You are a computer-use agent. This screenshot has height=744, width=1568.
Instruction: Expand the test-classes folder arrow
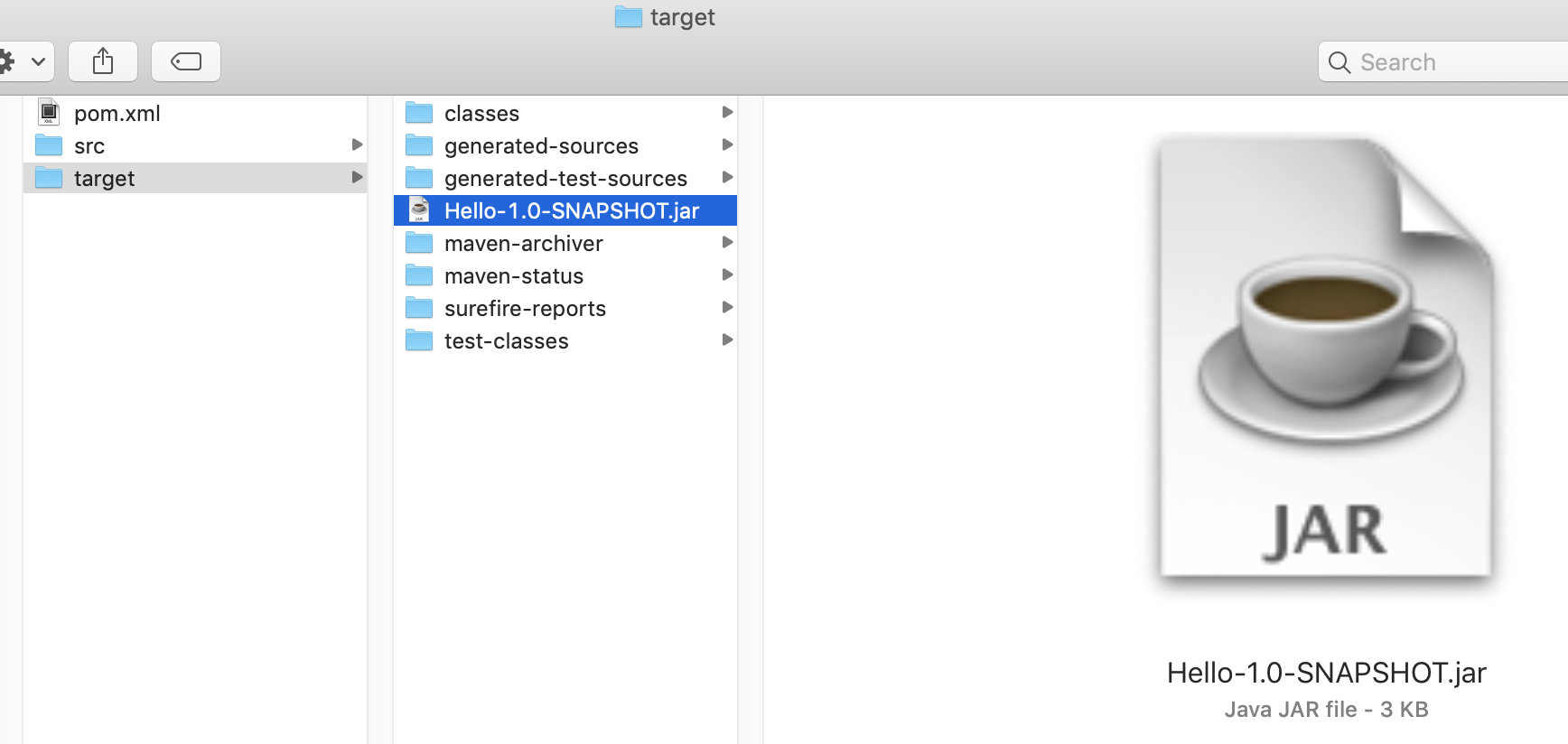coord(727,339)
